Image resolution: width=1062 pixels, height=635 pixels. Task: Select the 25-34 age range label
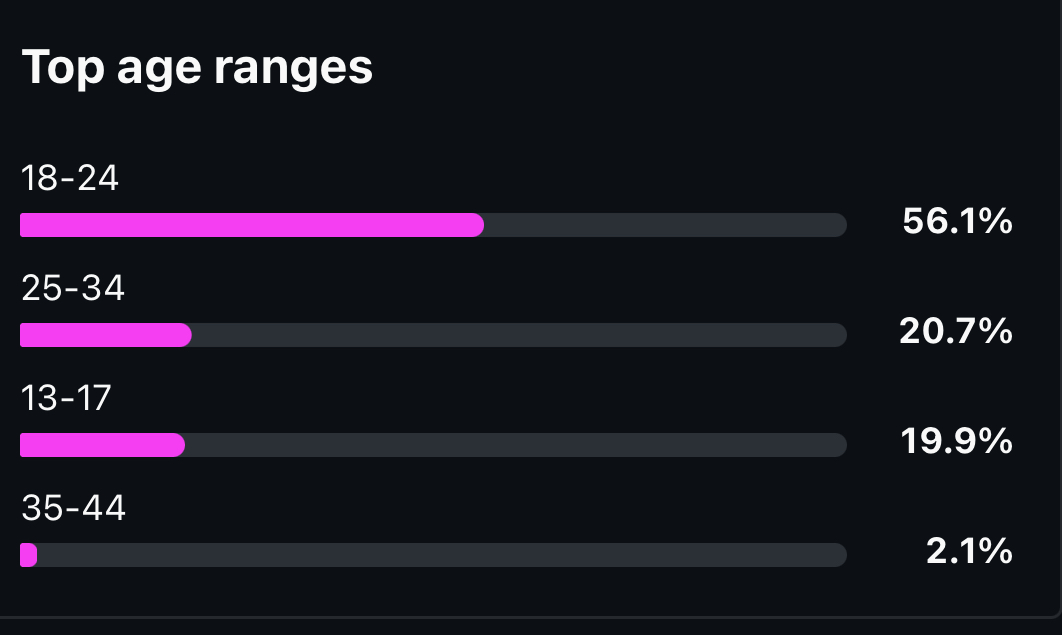click(73, 288)
